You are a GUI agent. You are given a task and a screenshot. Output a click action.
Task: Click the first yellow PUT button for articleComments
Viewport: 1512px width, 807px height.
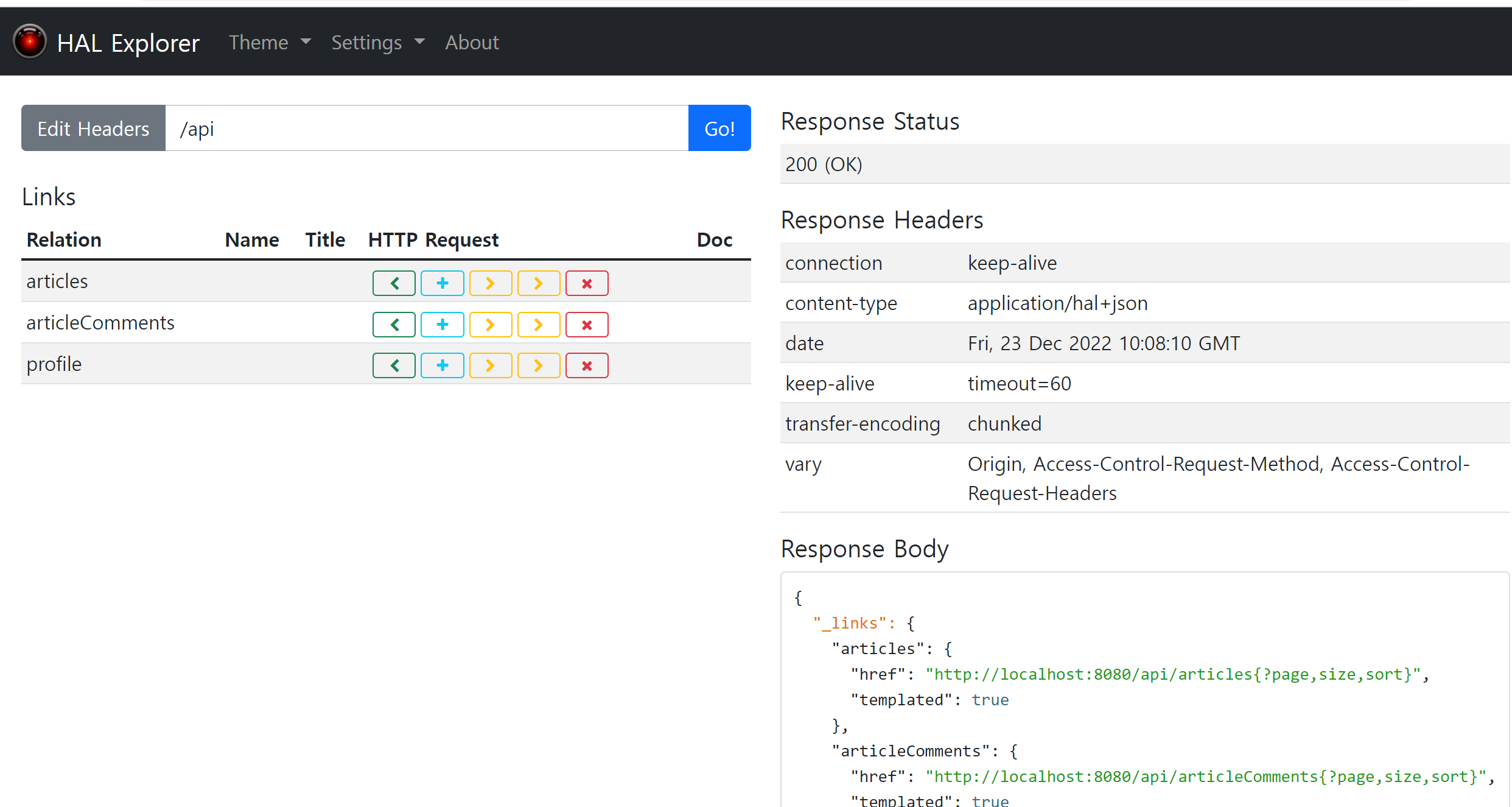(490, 325)
